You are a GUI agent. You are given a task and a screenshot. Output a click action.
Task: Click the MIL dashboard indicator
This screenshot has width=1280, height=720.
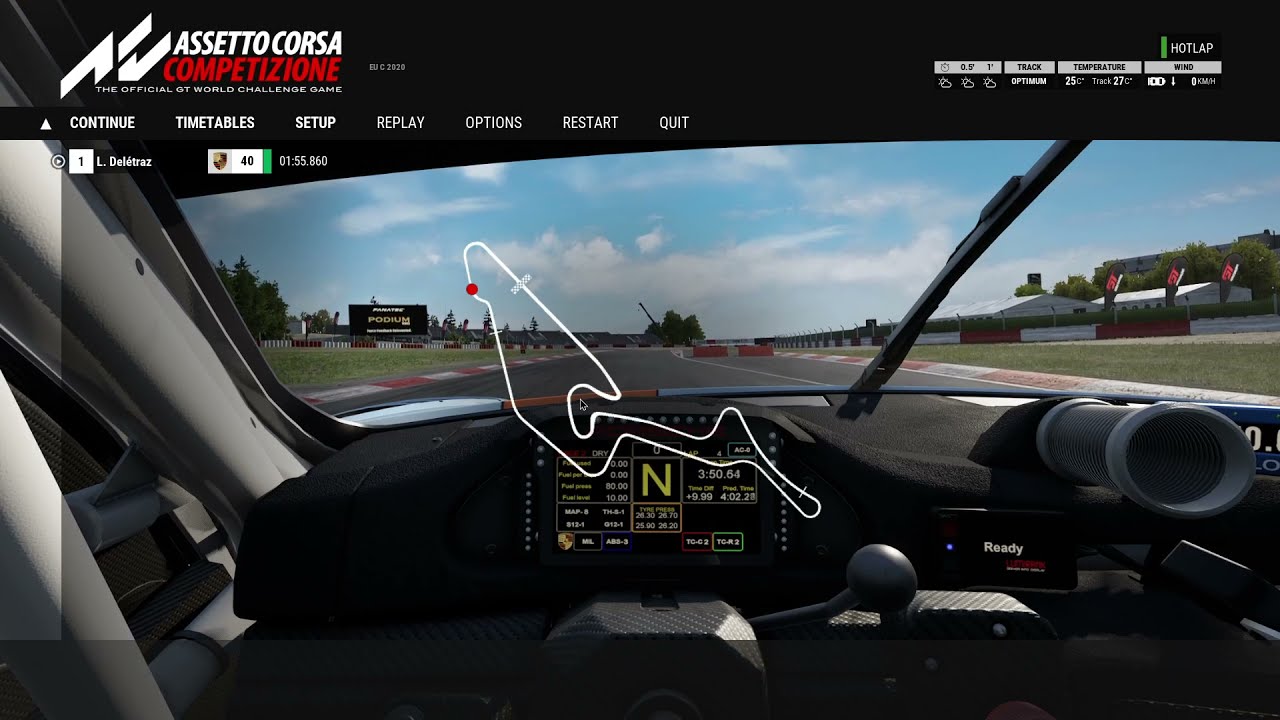[x=588, y=542]
